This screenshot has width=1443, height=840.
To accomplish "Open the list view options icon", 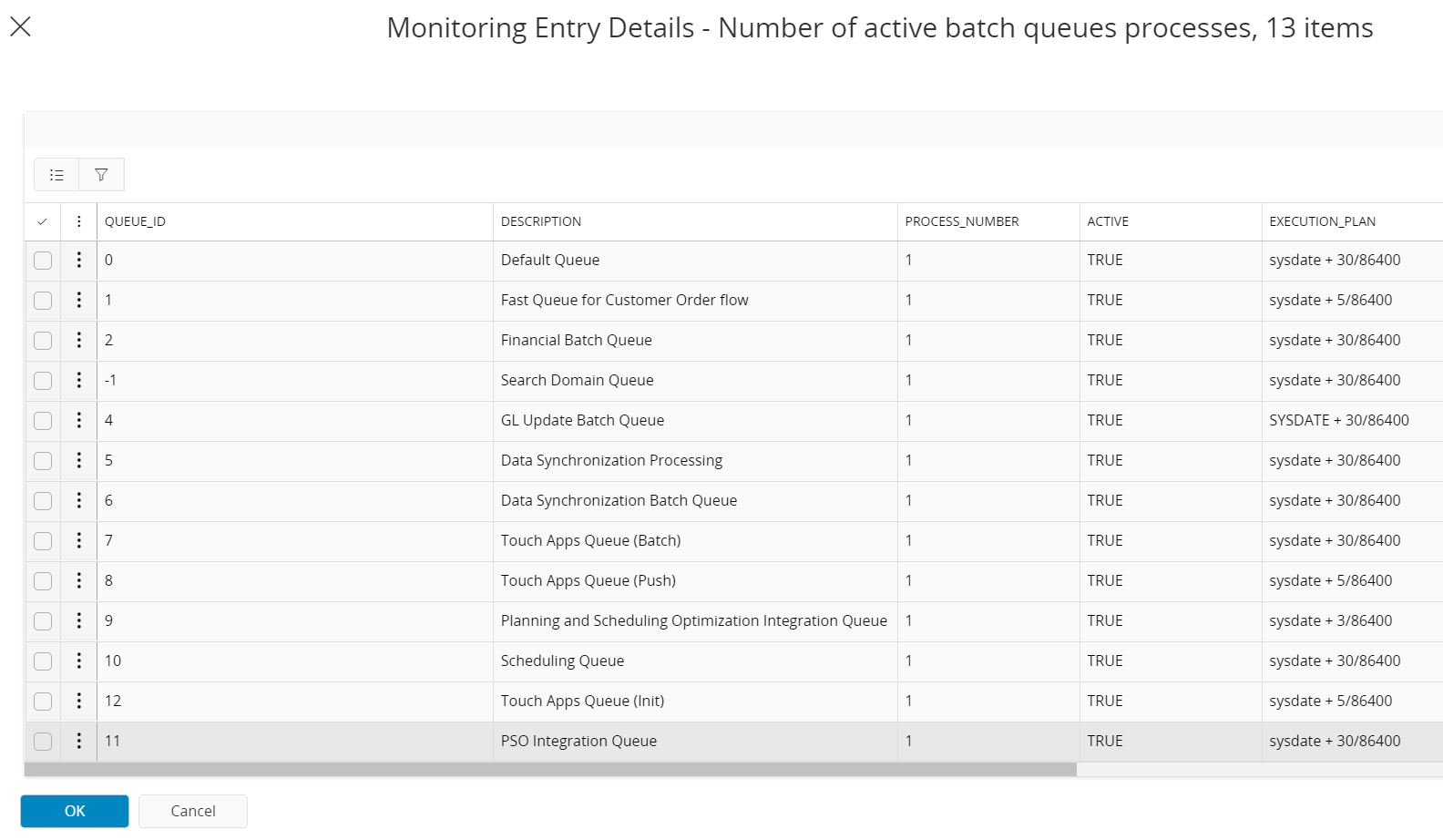I will coord(56,175).
